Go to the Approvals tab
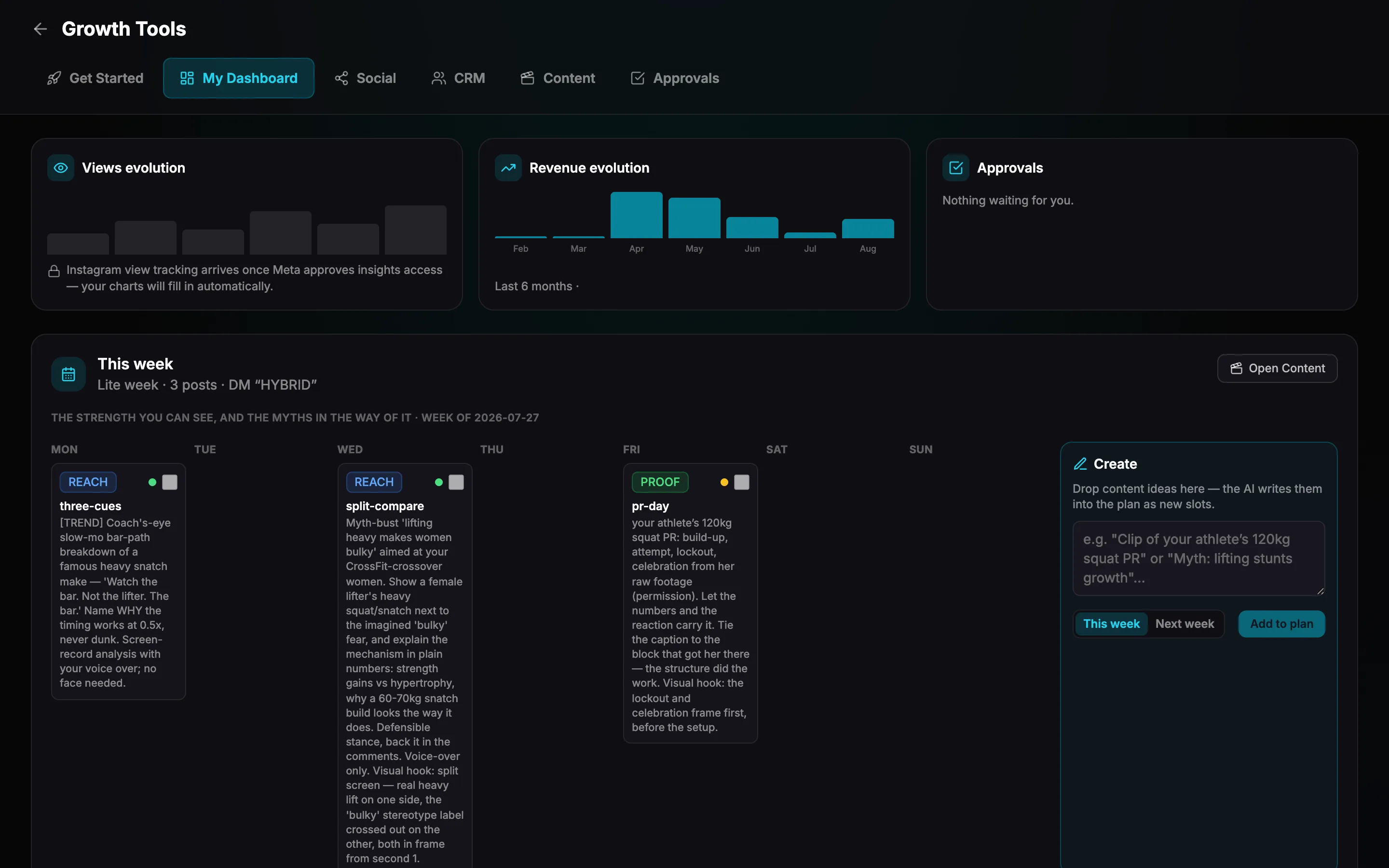The height and width of the screenshot is (868, 1389). click(675, 78)
